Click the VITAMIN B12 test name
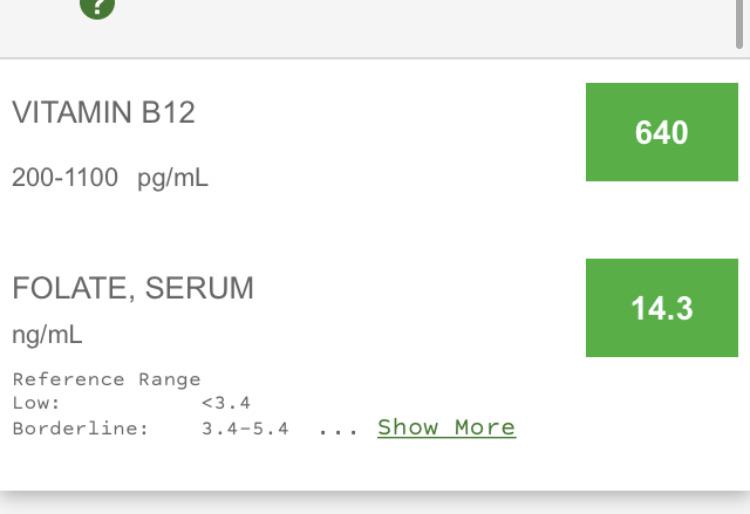 click(103, 112)
